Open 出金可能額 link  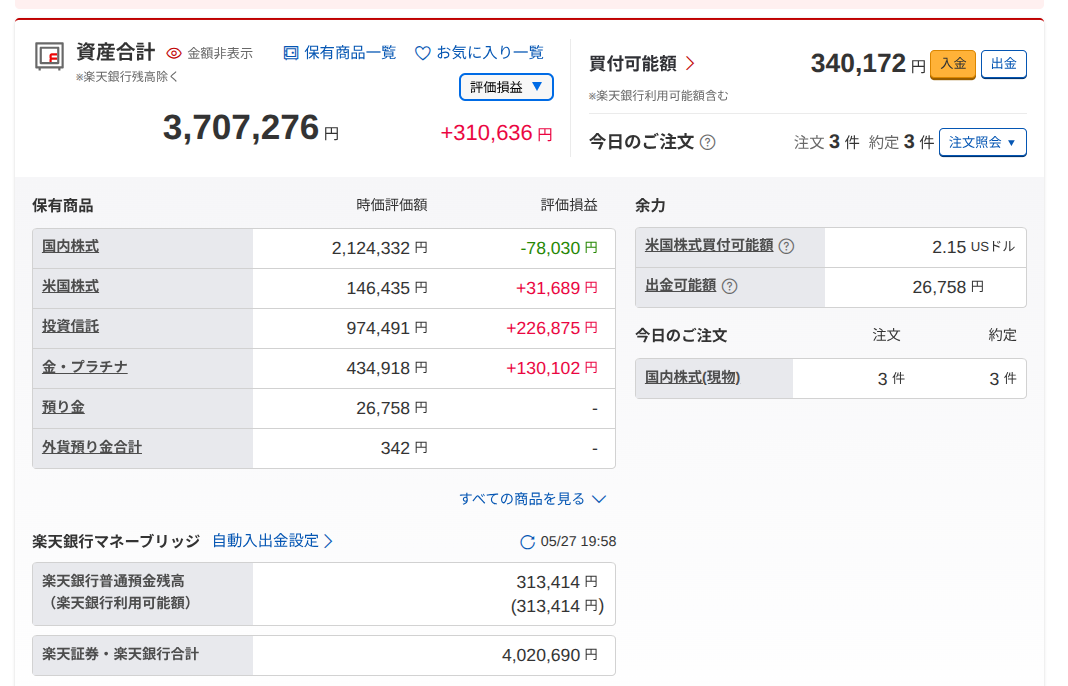pyautogui.click(x=680, y=285)
